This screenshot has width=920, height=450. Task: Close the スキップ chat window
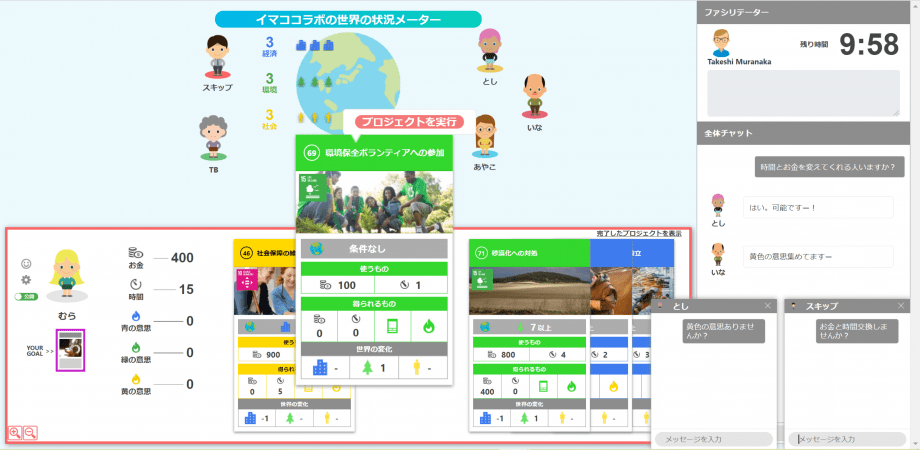[903, 305]
